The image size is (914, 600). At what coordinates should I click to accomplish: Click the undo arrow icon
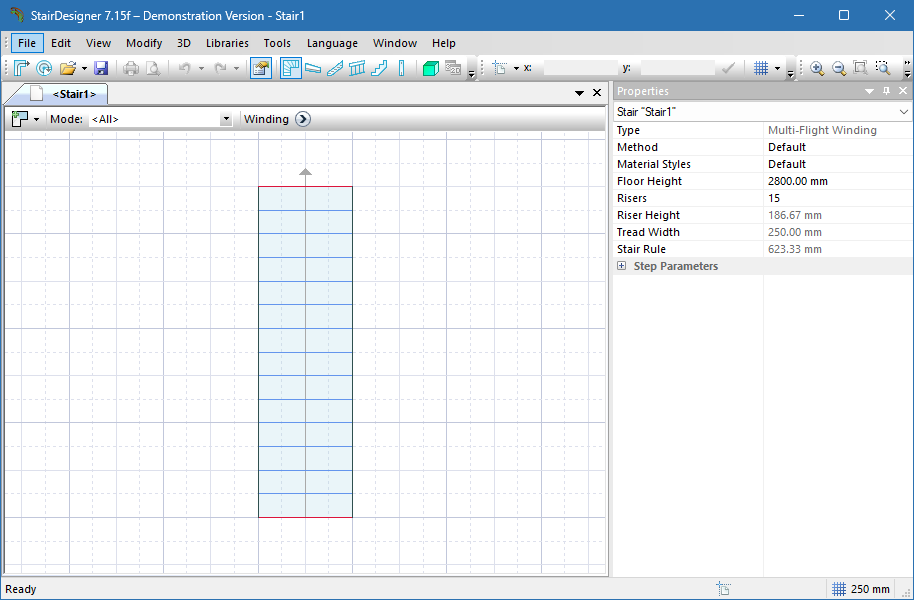(x=185, y=68)
